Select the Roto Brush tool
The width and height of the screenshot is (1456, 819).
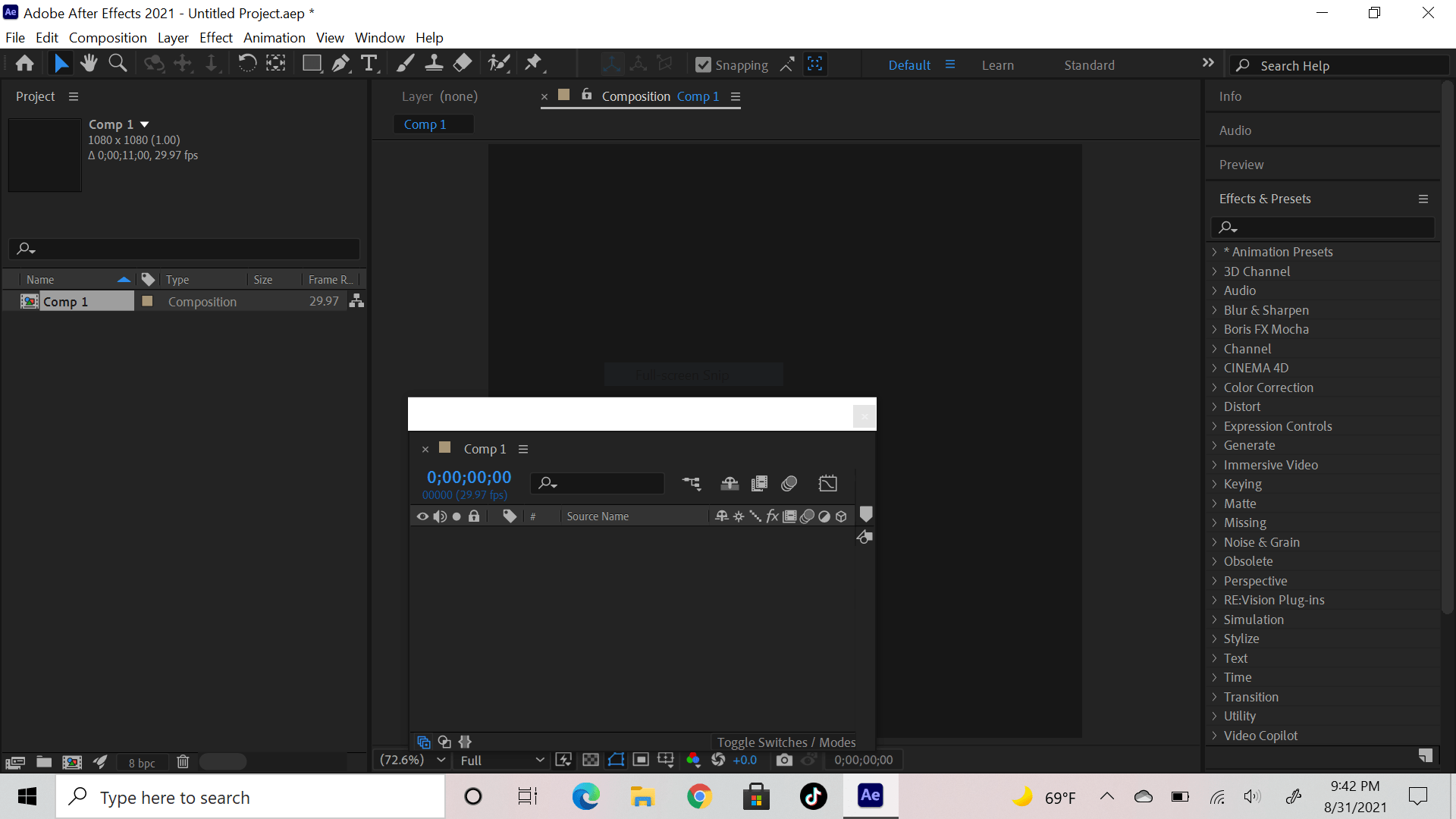499,64
